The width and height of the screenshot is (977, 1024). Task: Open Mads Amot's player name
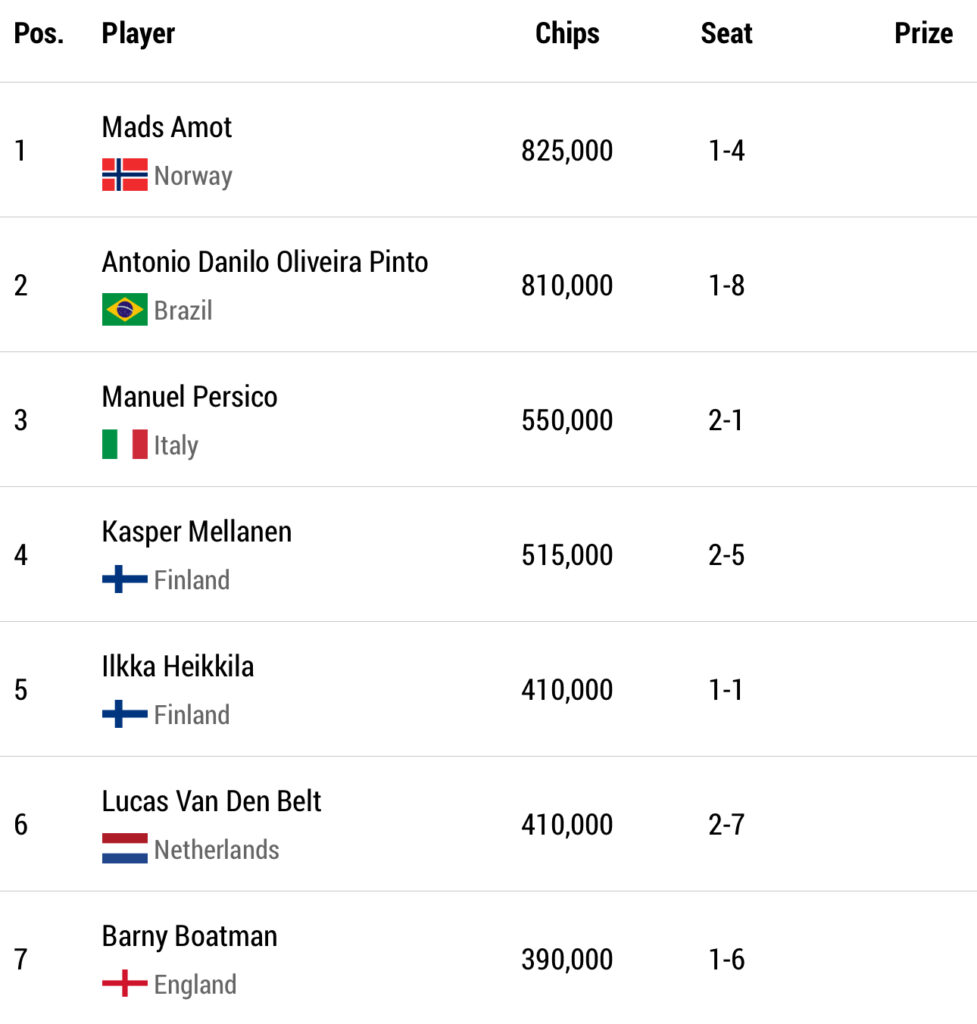[167, 127]
